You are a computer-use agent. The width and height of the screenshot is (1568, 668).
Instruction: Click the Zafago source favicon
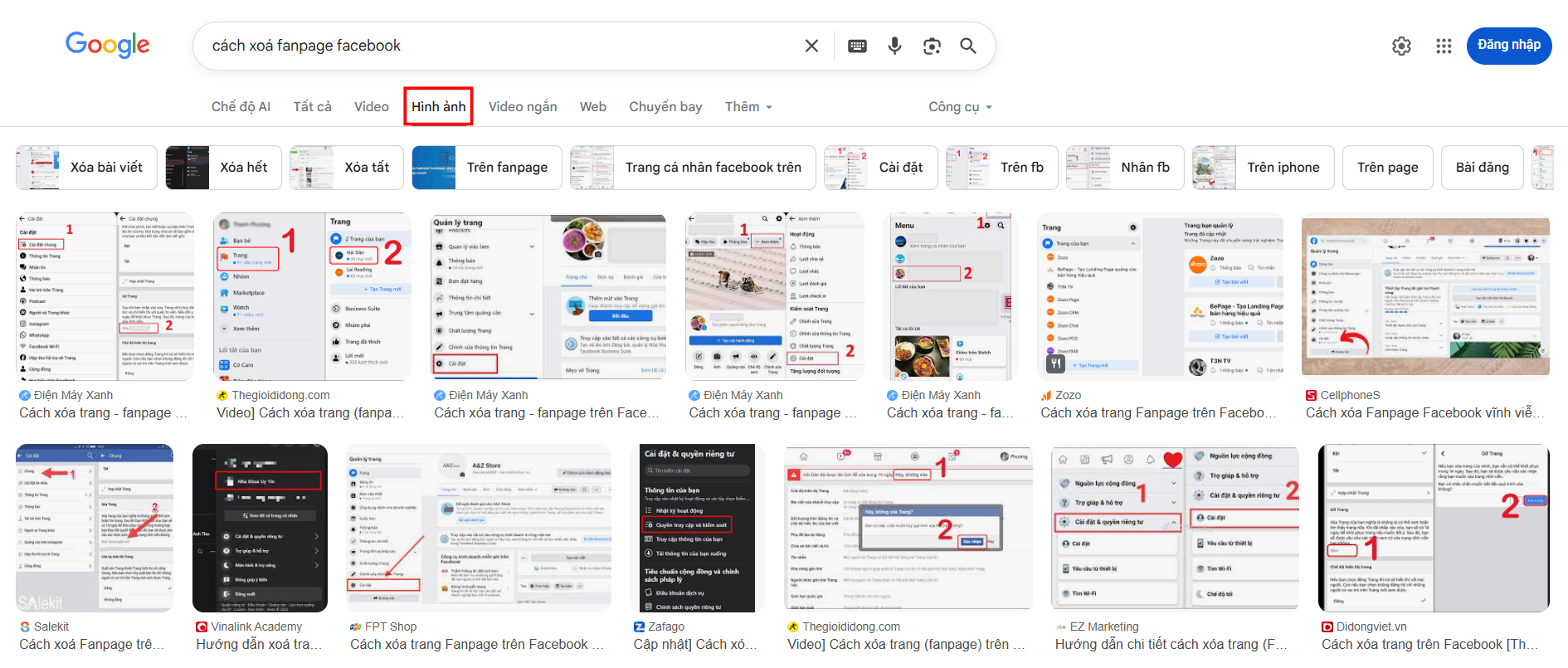click(x=639, y=627)
